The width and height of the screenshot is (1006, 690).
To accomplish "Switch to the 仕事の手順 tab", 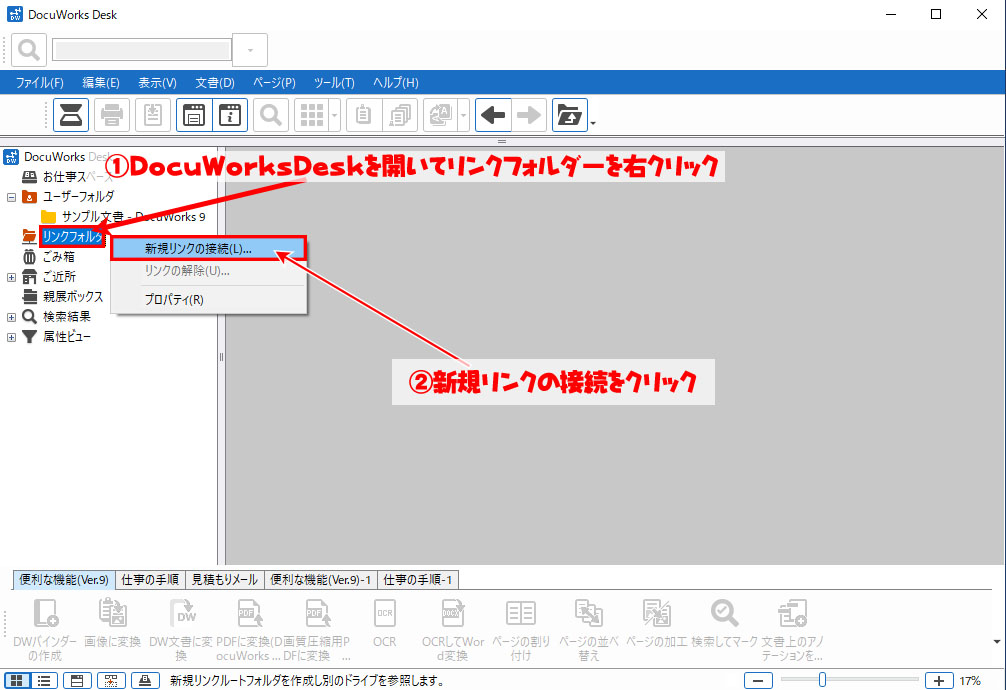I will (x=150, y=580).
